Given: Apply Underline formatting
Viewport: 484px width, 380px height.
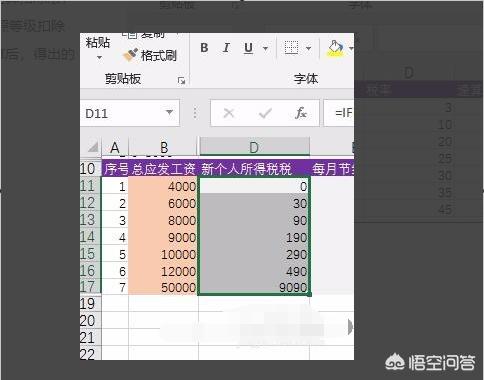Looking at the screenshot, I should [248, 48].
